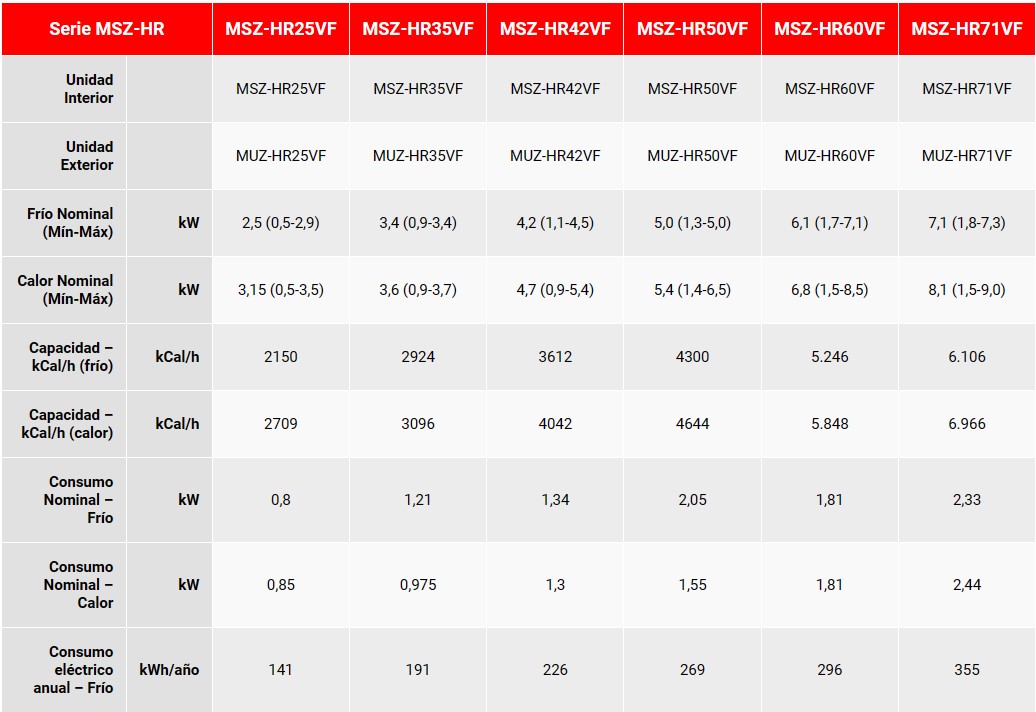
Task: Click the 'Unidad Exterior' row label
Action: click(x=87, y=156)
